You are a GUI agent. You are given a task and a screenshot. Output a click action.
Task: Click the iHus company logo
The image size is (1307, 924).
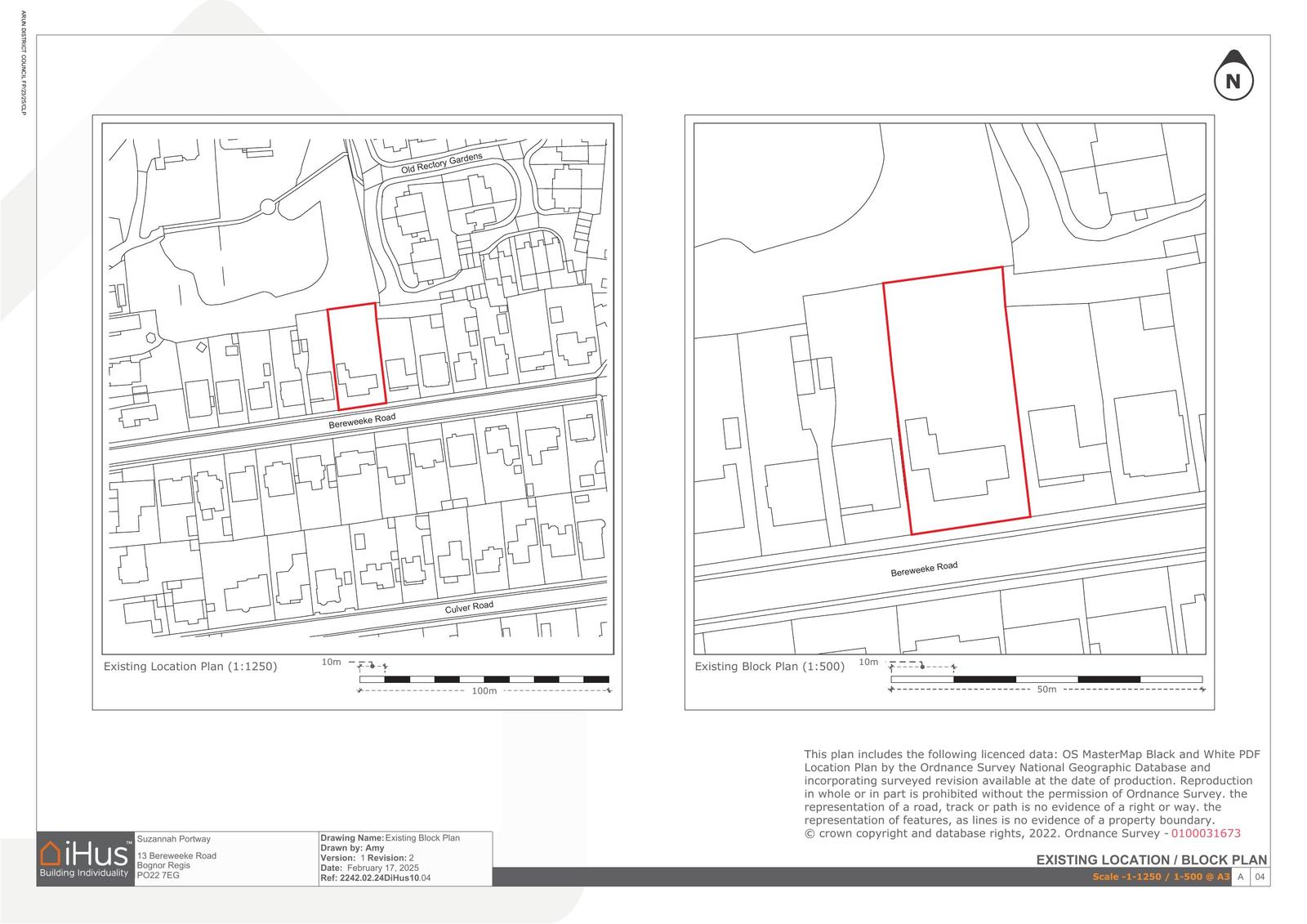85,859
